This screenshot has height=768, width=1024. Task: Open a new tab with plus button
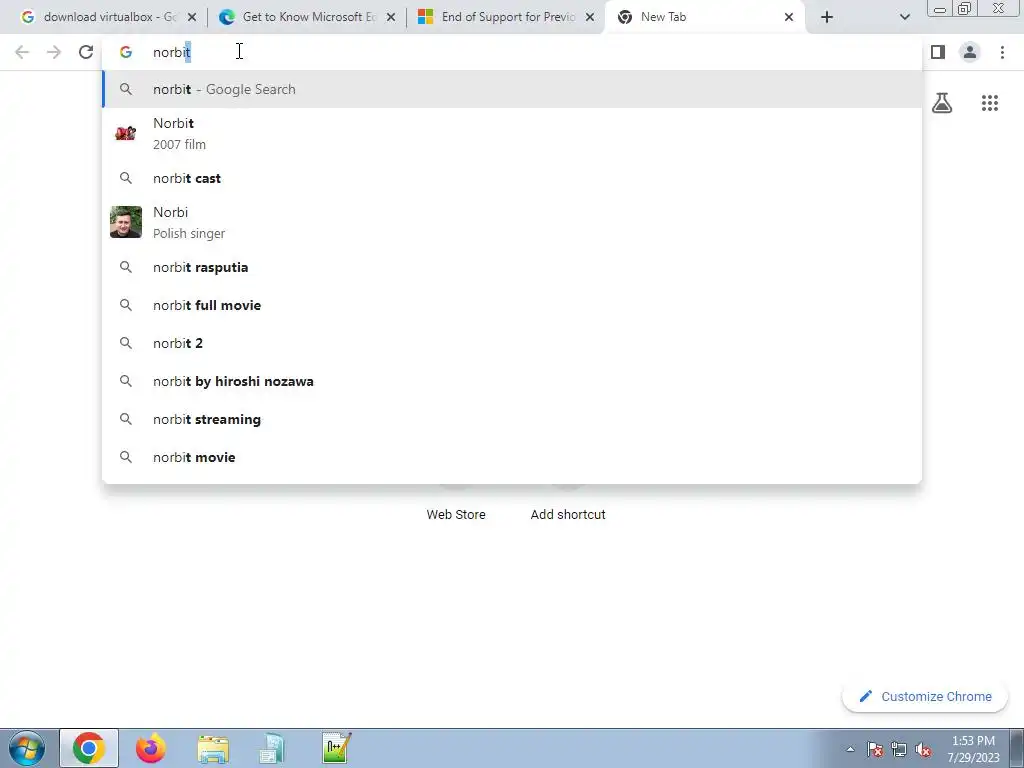(x=827, y=18)
